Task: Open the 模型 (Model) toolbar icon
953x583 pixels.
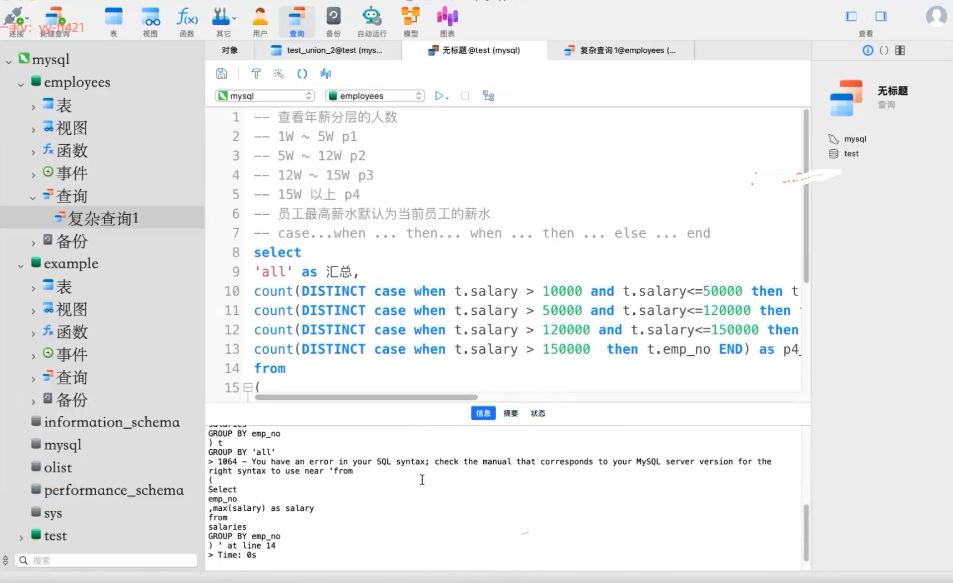Action: [410, 19]
